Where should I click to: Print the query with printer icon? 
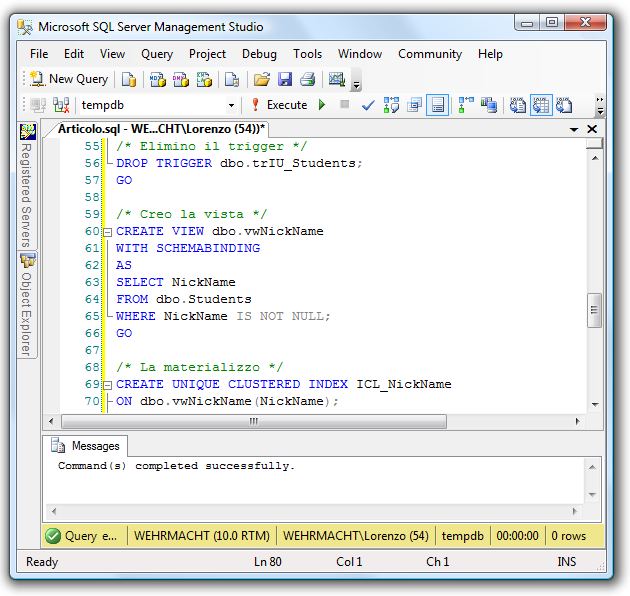(308, 79)
